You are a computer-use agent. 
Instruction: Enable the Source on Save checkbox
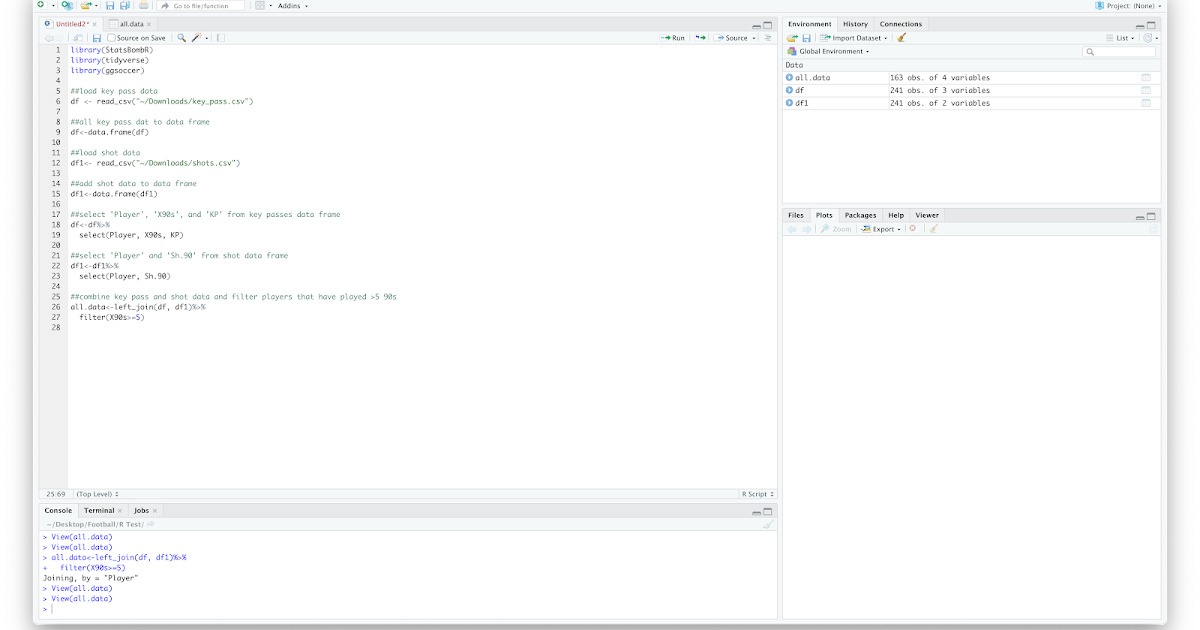point(112,37)
